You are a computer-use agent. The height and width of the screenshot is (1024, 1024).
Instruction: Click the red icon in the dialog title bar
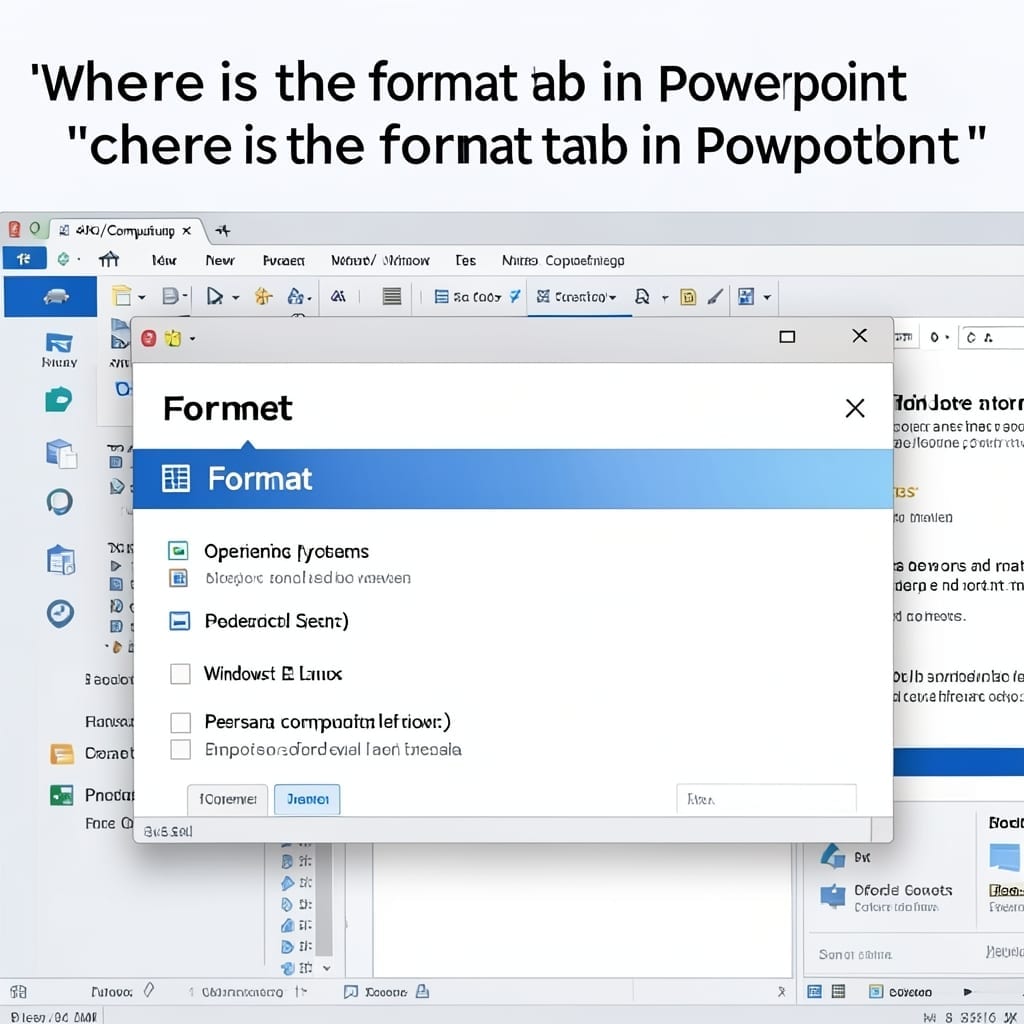click(149, 338)
